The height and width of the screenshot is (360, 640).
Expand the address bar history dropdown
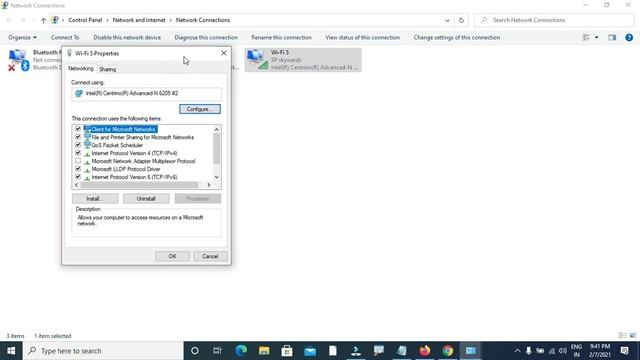[x=447, y=20]
